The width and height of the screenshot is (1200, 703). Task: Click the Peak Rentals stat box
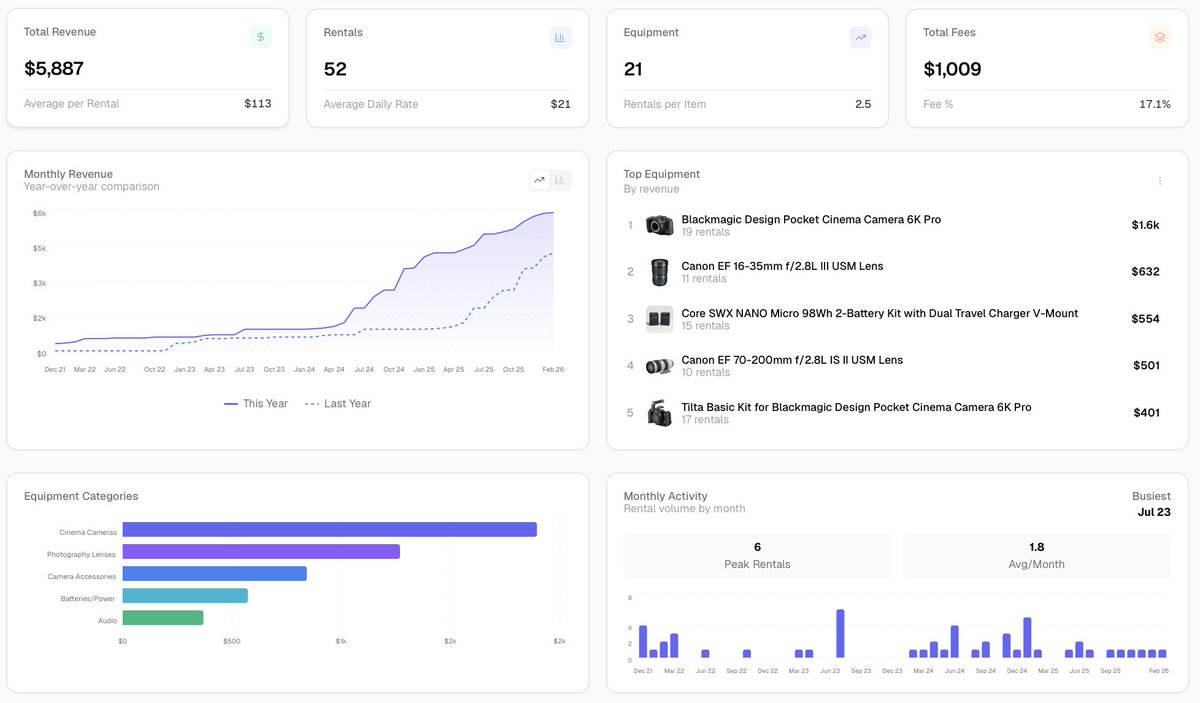pos(757,555)
